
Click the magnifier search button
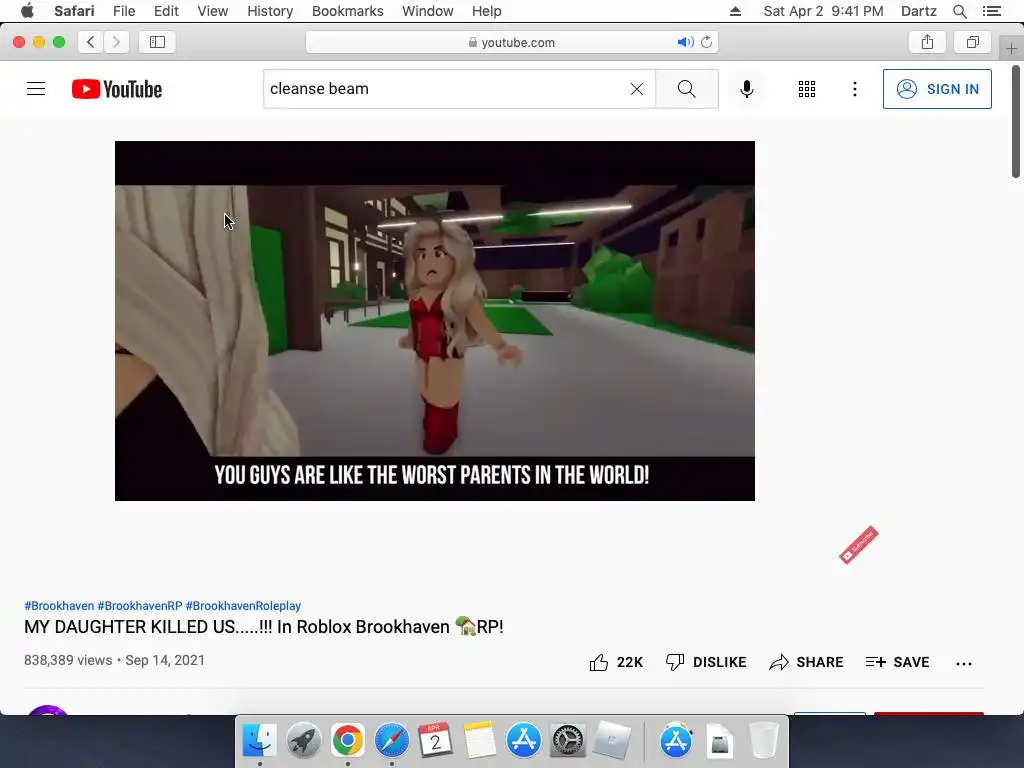[686, 89]
